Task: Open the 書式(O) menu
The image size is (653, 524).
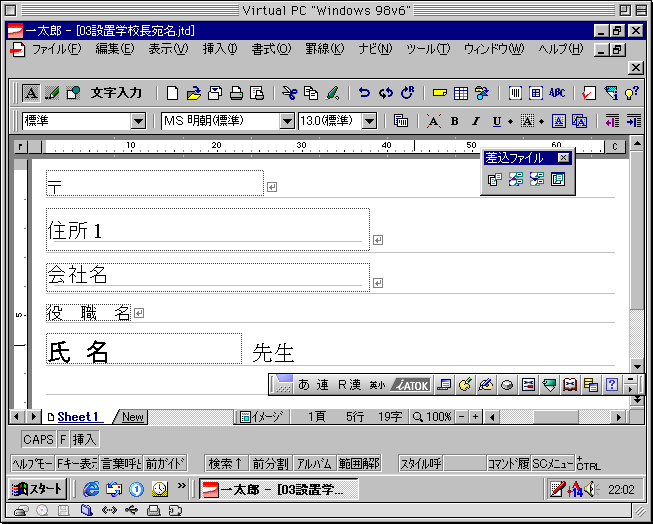Action: [x=271, y=49]
